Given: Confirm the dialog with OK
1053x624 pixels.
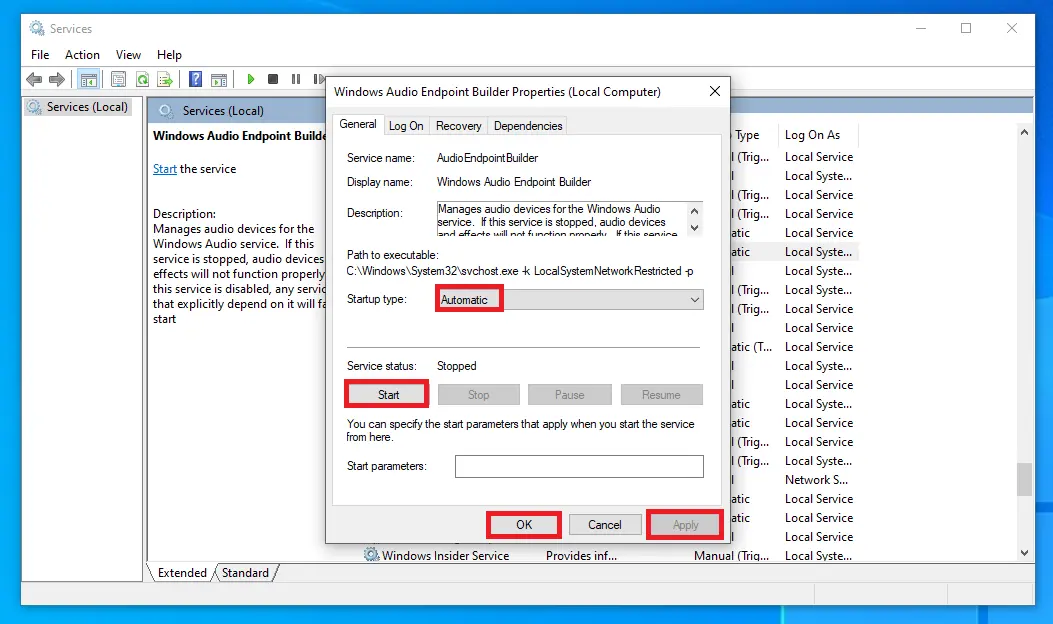Looking at the screenshot, I should (x=524, y=525).
